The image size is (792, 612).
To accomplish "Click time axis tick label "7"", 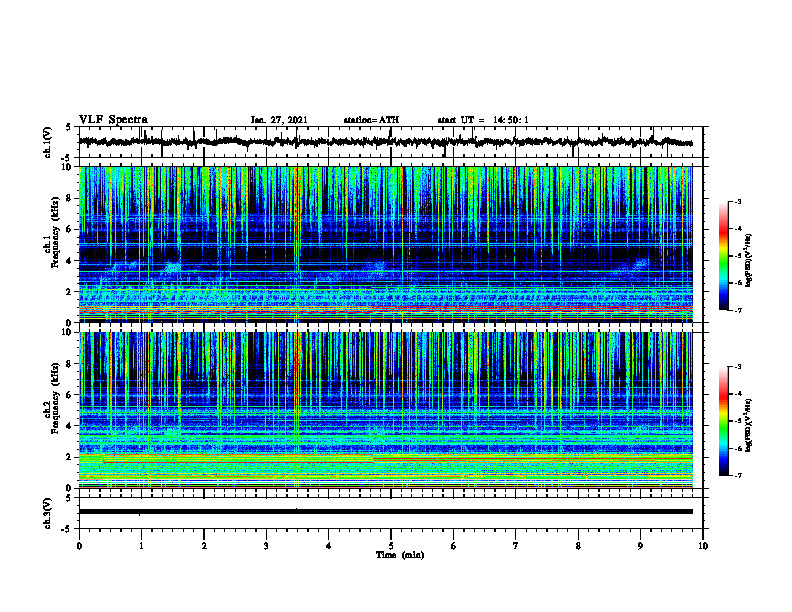I will (x=516, y=546).
